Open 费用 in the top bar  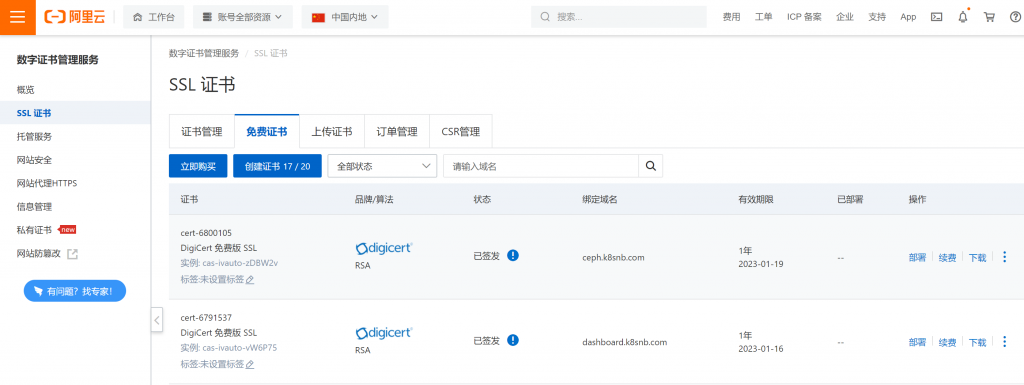tap(731, 17)
